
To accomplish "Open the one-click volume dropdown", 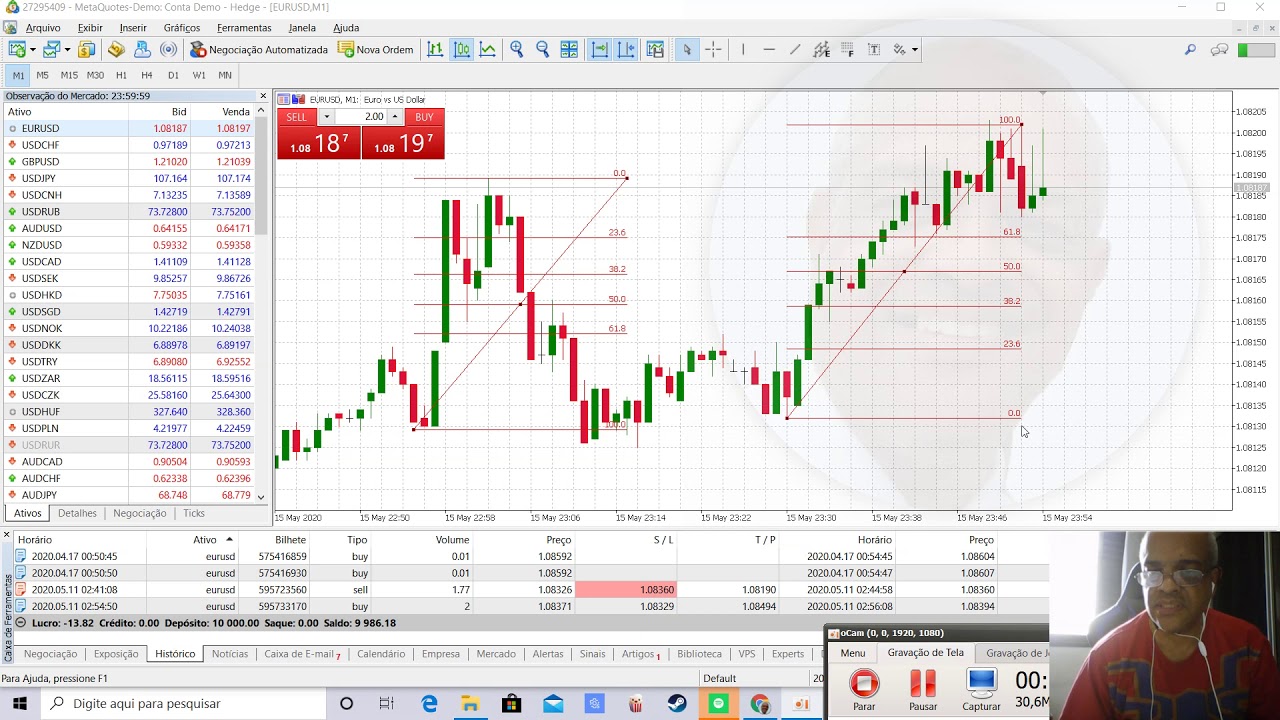I will coord(326,117).
